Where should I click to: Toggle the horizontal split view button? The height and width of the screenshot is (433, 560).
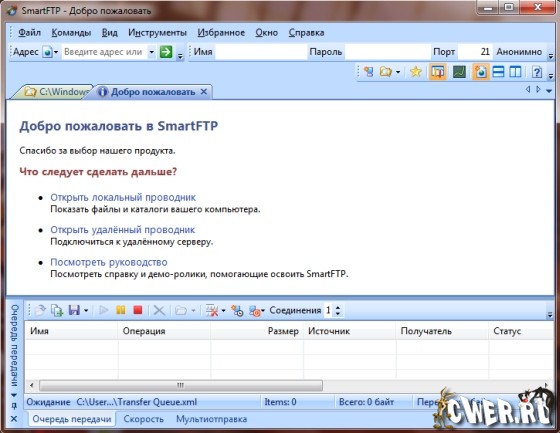click(x=498, y=72)
